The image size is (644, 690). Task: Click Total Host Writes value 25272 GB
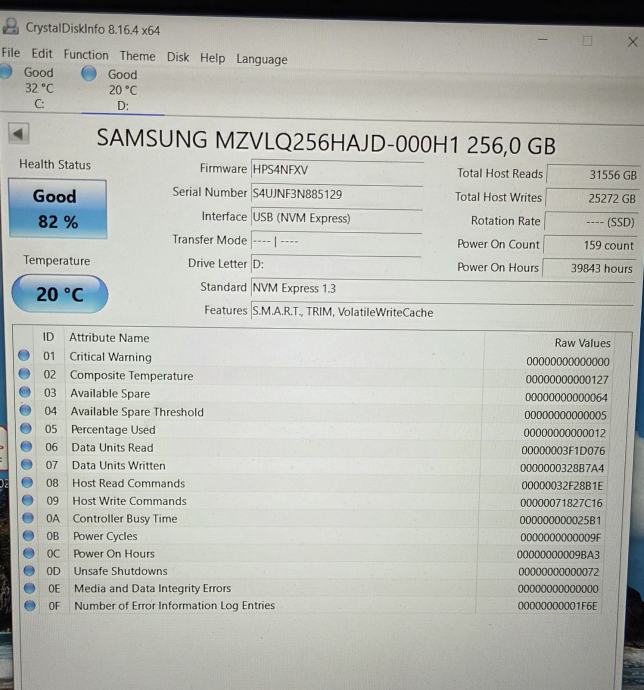pos(592,198)
